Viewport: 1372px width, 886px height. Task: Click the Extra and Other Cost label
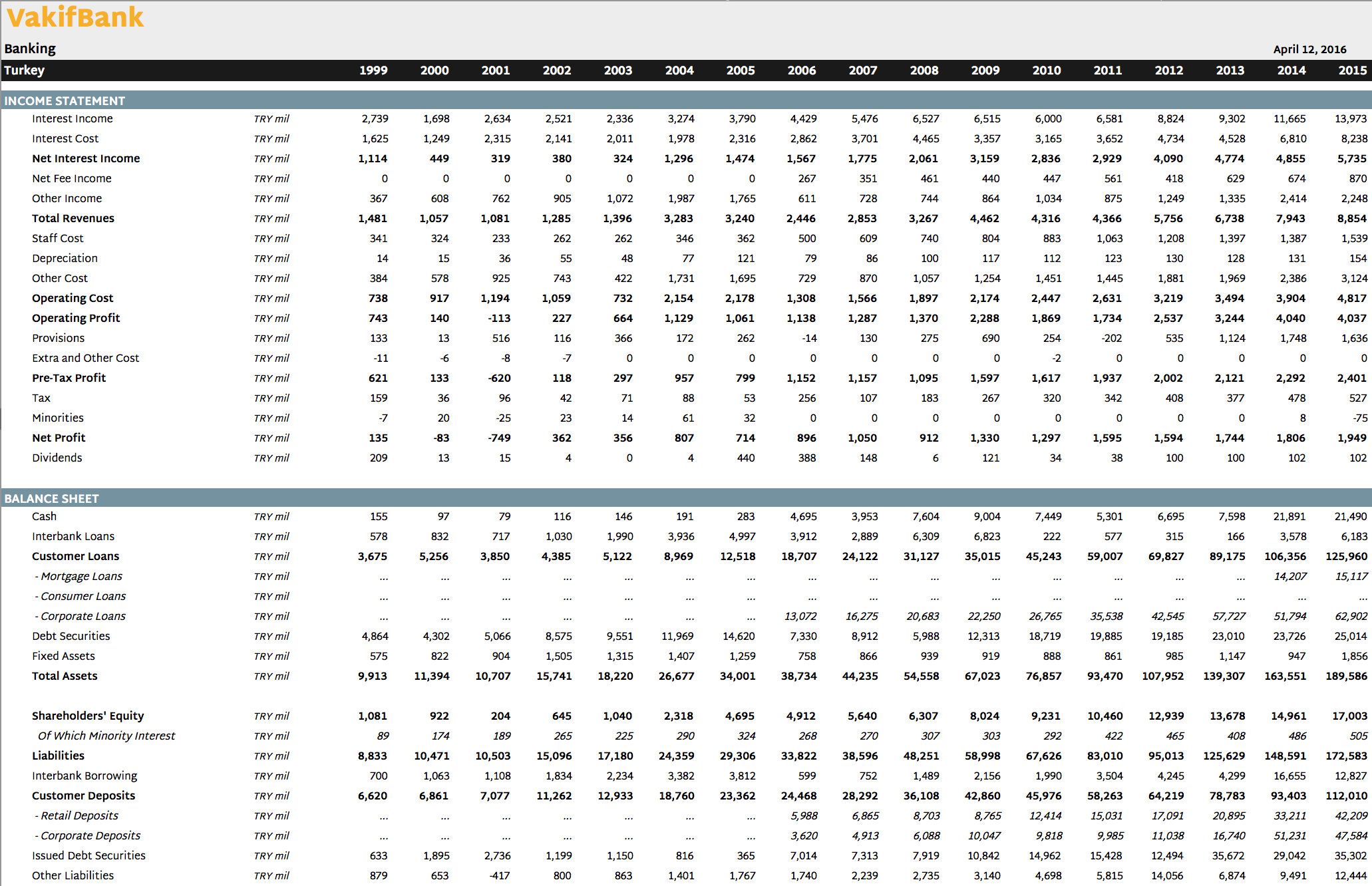pos(86,358)
